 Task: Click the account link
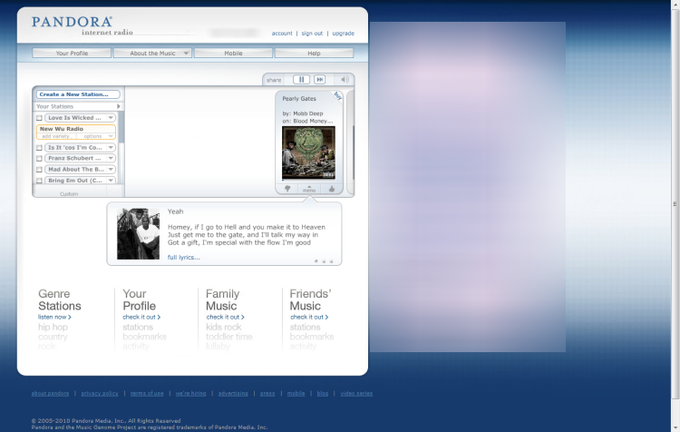(x=282, y=33)
